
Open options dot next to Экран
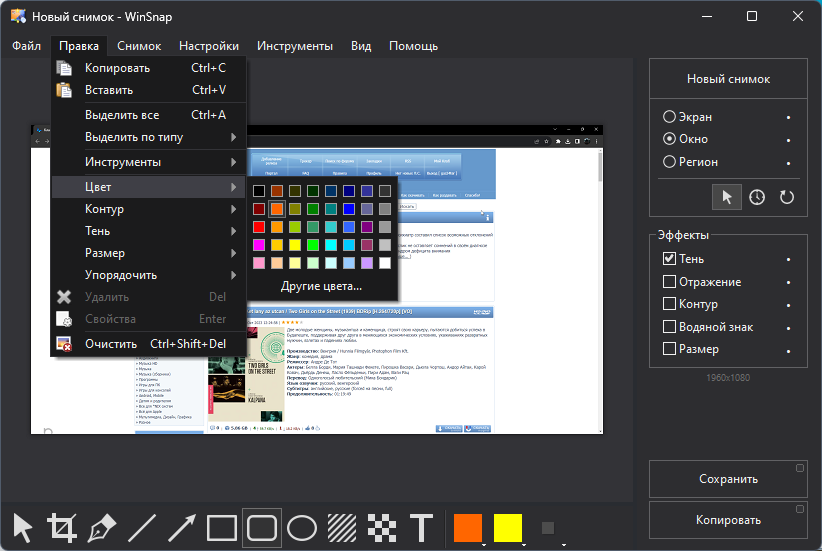[x=788, y=117]
